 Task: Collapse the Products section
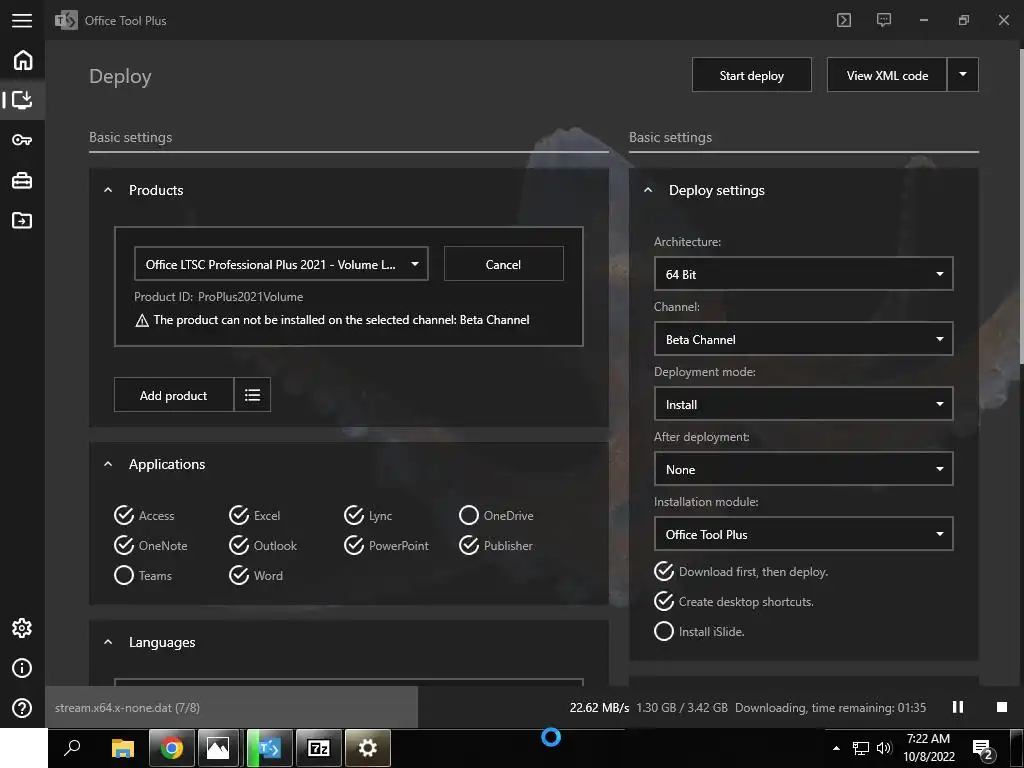point(108,190)
